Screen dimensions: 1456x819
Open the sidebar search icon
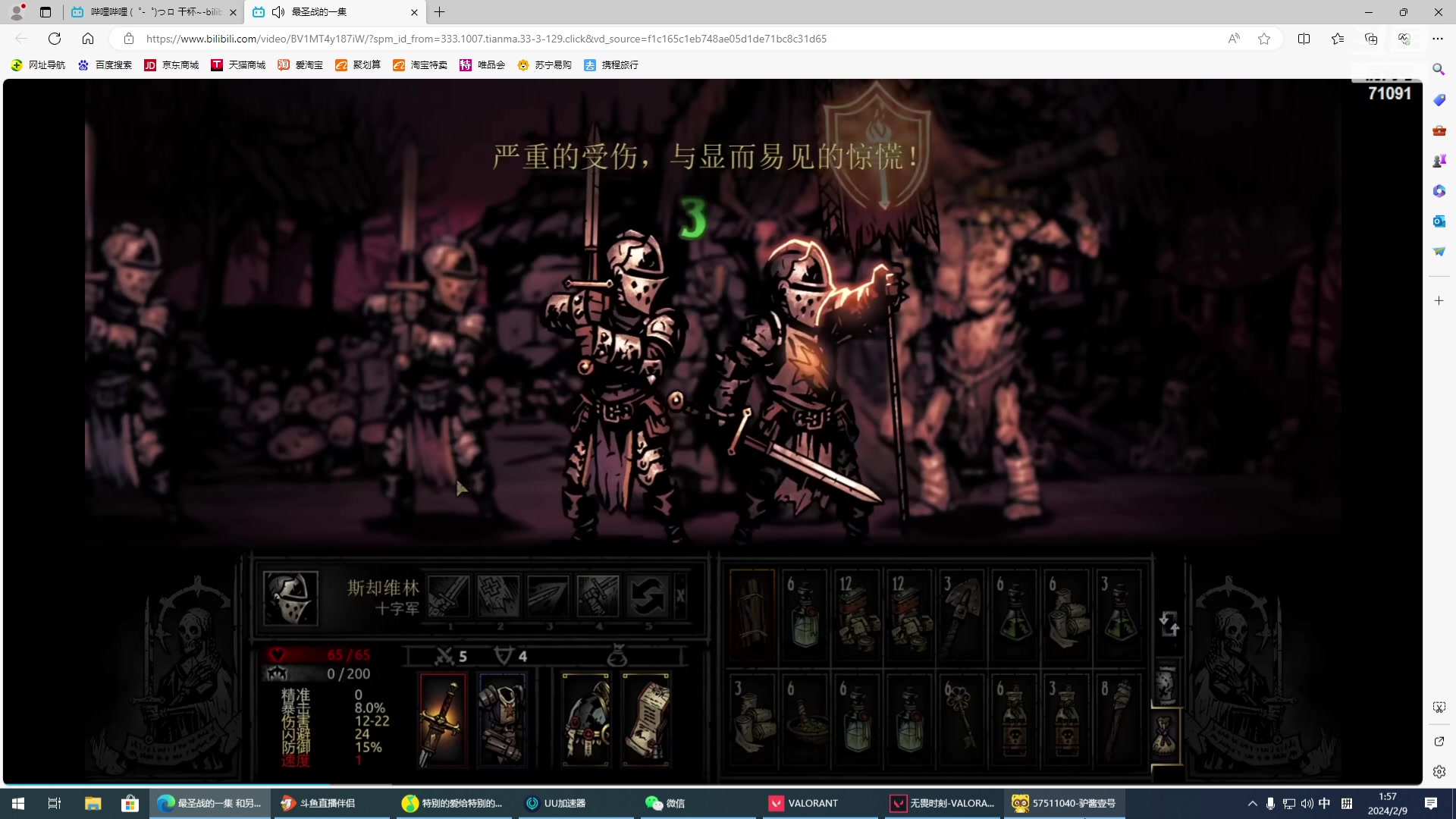(1439, 70)
